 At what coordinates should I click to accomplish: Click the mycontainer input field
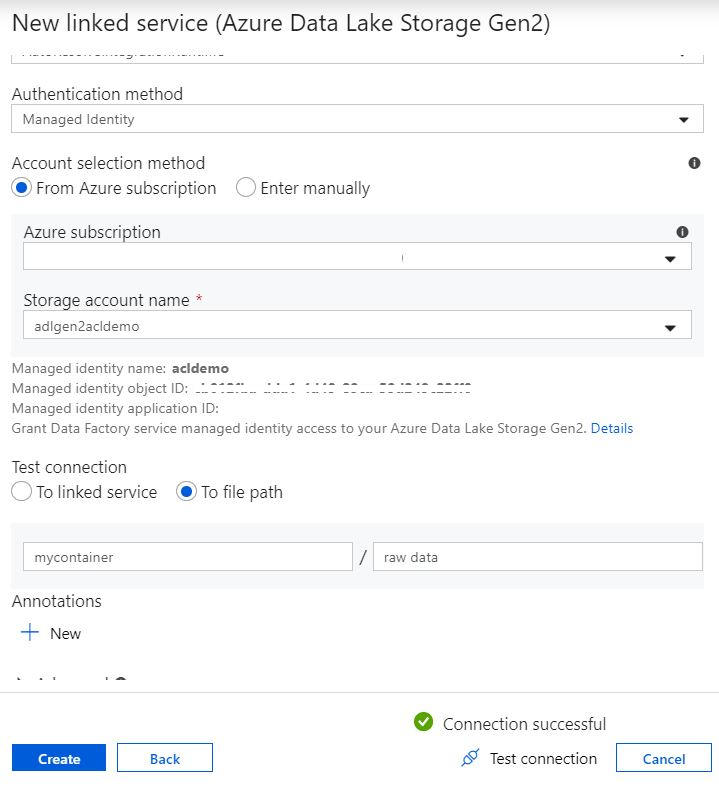click(188, 557)
